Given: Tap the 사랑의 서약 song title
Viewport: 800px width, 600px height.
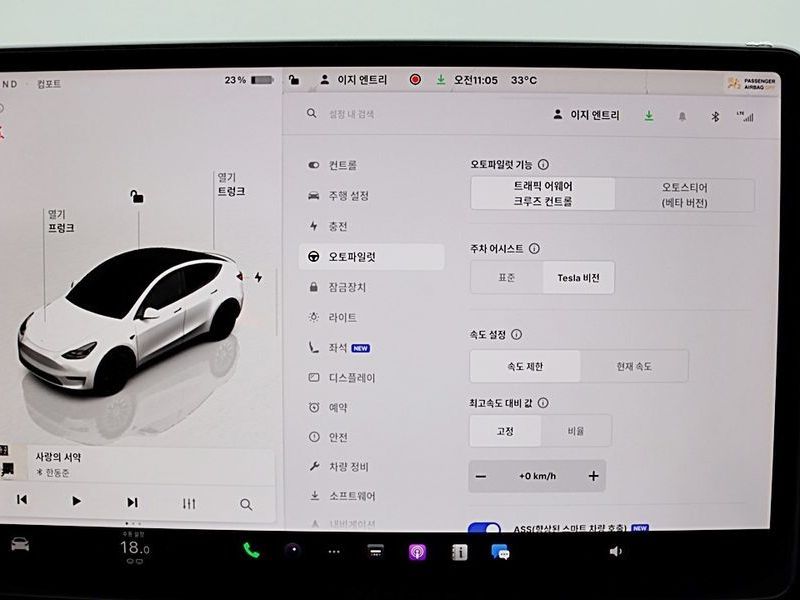Looking at the screenshot, I should point(58,457).
